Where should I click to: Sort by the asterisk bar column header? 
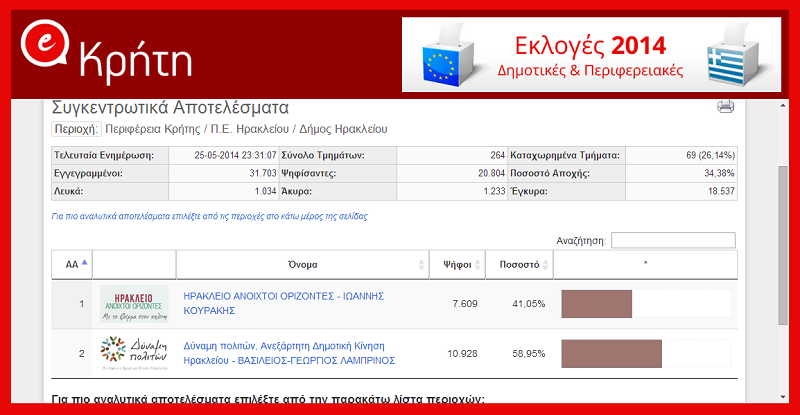point(645,265)
